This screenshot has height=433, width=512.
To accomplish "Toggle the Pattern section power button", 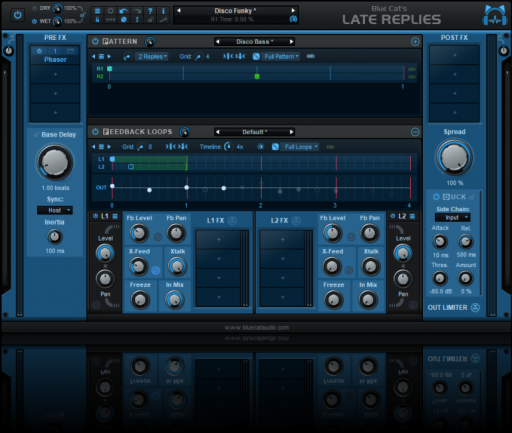I will 95,41.
